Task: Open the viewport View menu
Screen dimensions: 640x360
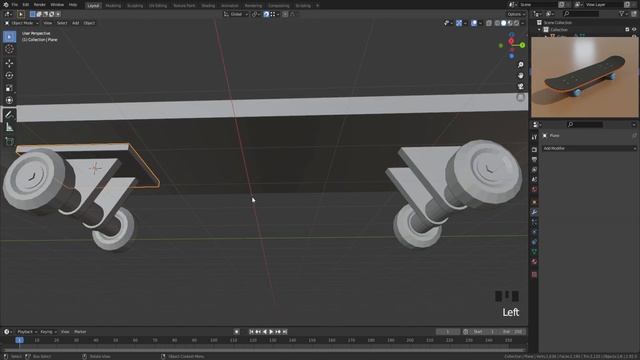Action: click(48, 23)
